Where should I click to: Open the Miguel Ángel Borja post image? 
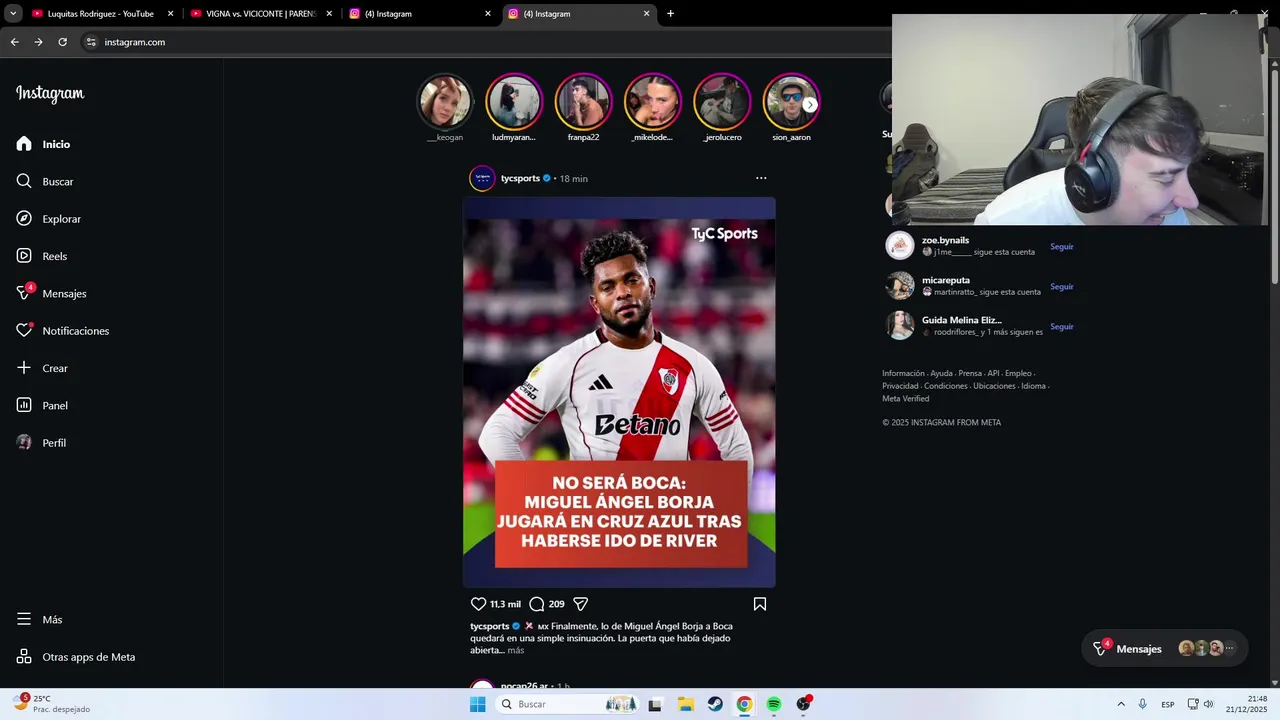coord(619,392)
